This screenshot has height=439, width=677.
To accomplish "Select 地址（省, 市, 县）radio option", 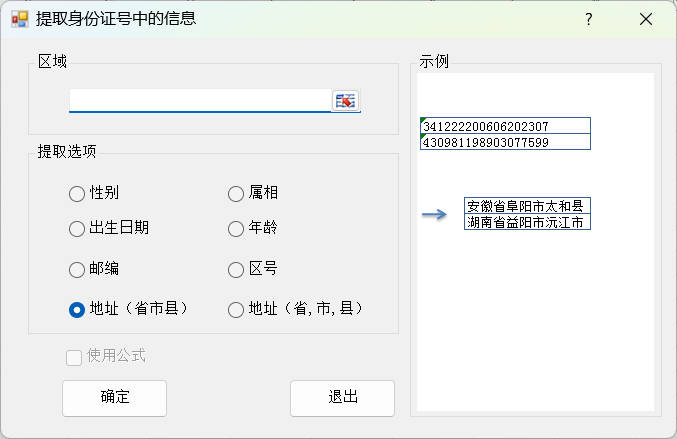I will 236,309.
